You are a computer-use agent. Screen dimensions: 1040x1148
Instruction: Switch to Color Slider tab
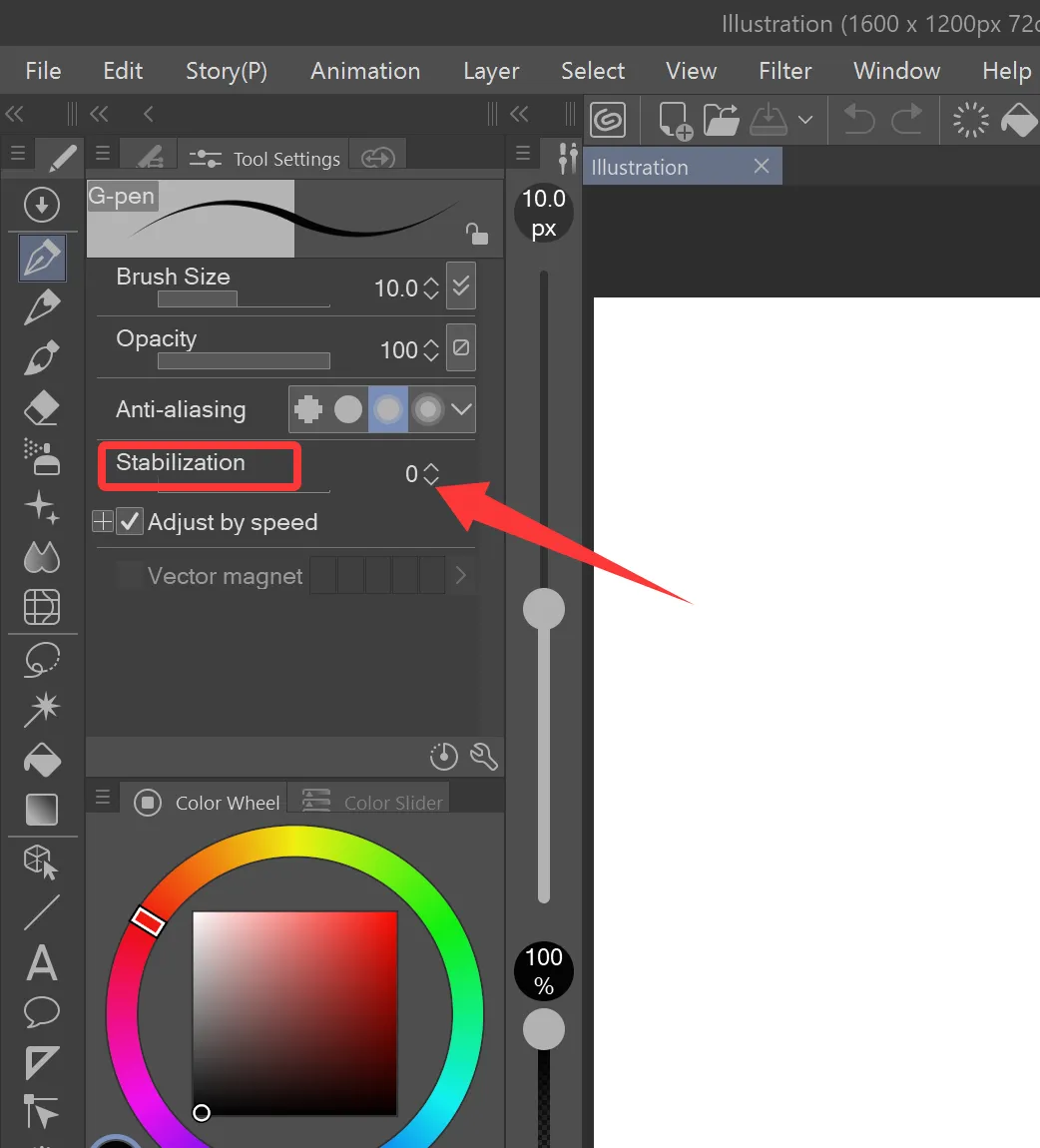tap(369, 798)
